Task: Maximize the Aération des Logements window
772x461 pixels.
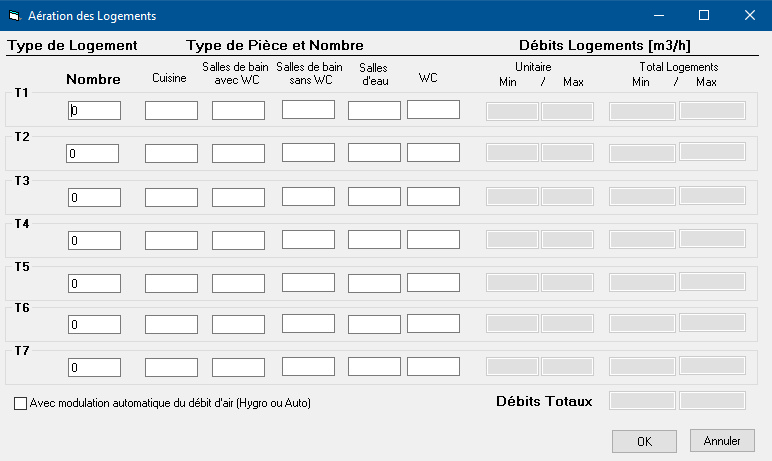Action: pyautogui.click(x=703, y=16)
